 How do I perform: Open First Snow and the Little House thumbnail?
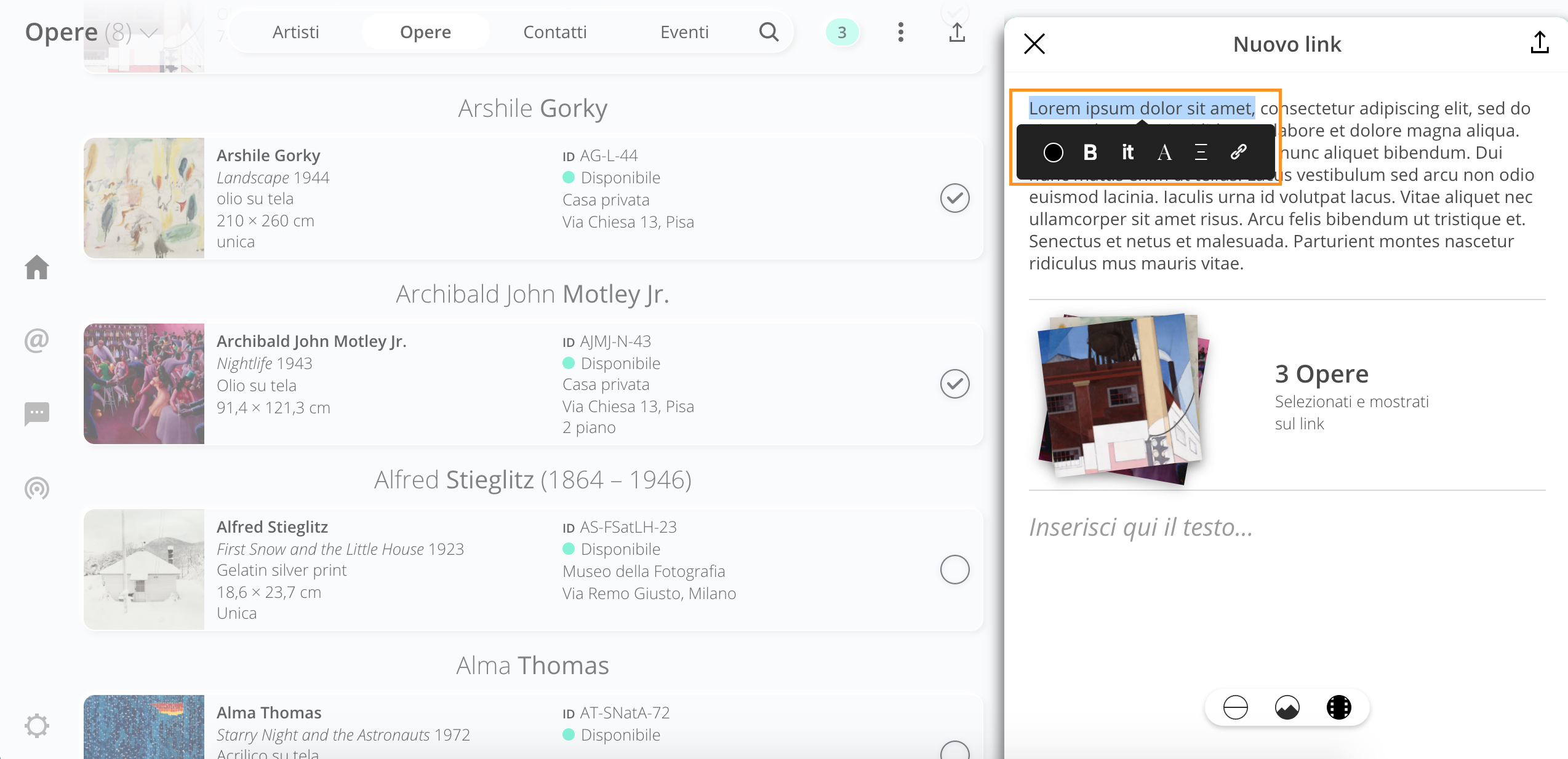(144, 570)
